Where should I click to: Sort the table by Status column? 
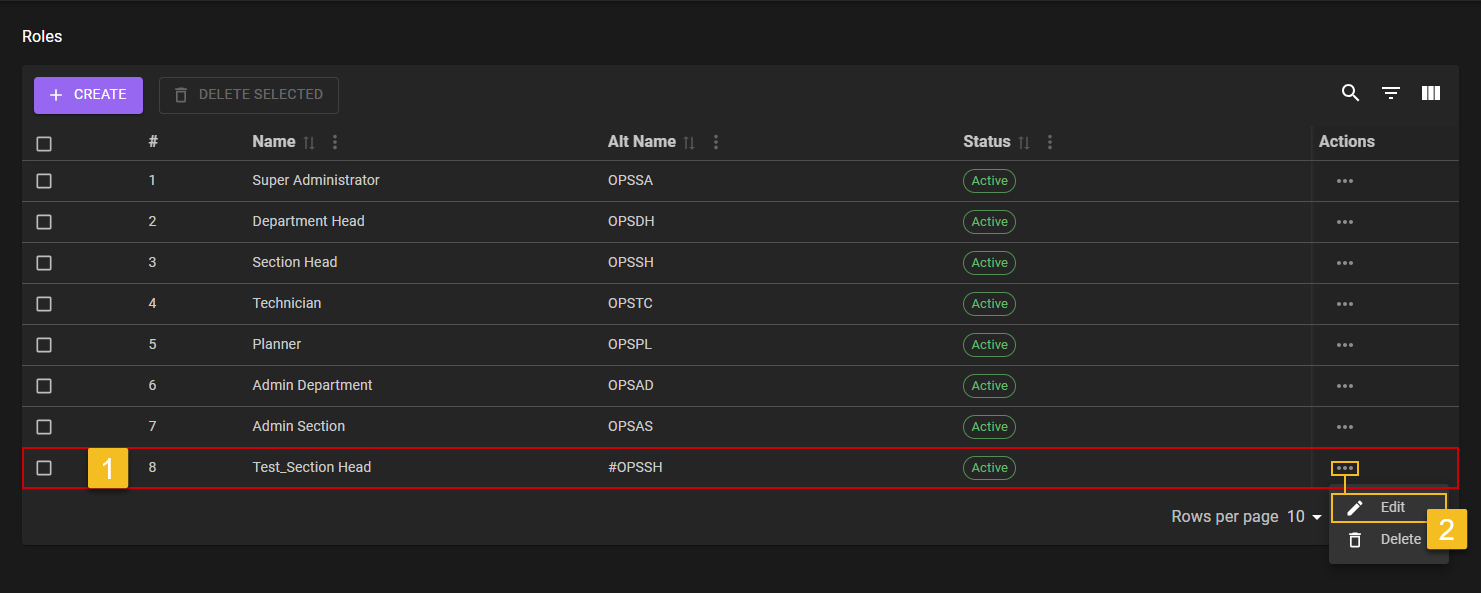tap(1024, 143)
